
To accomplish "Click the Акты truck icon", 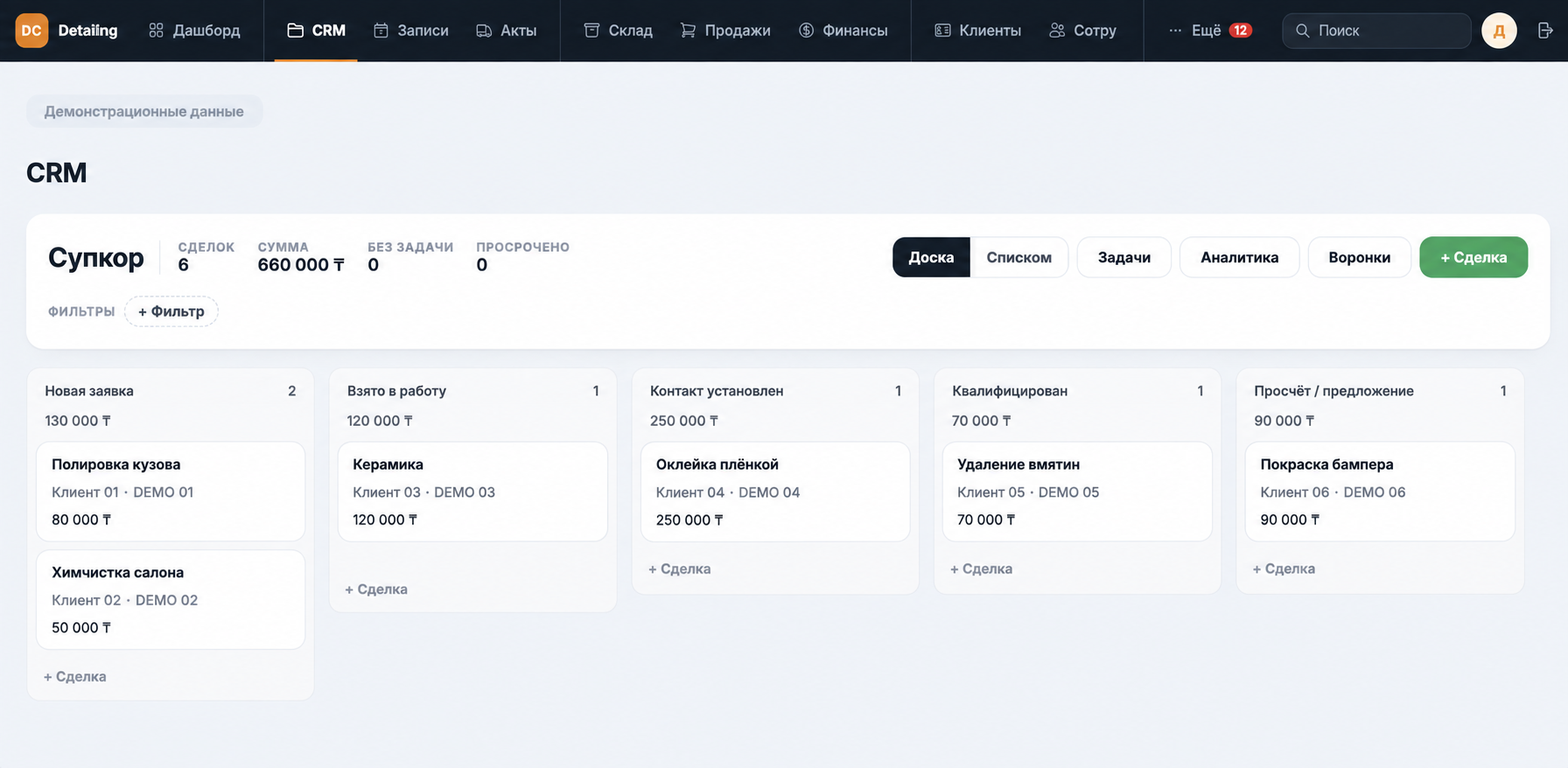I will click(x=484, y=31).
